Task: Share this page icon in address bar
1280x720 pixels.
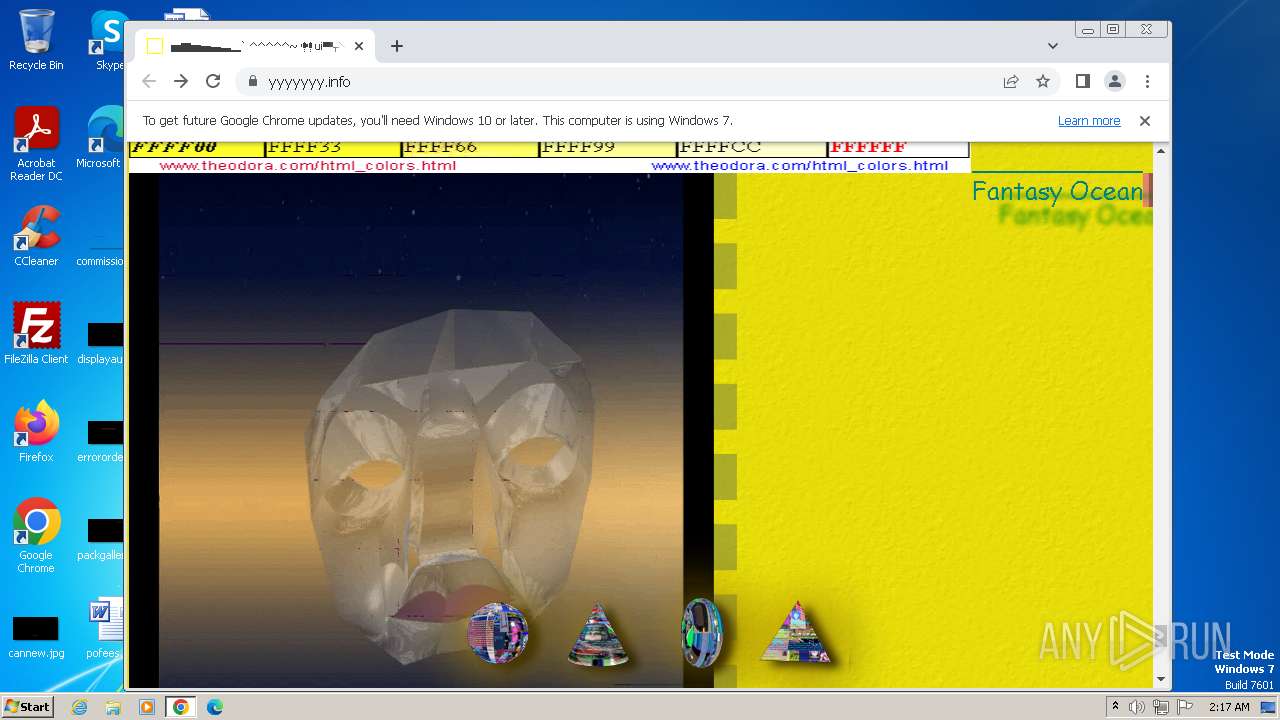Action: [x=1011, y=82]
